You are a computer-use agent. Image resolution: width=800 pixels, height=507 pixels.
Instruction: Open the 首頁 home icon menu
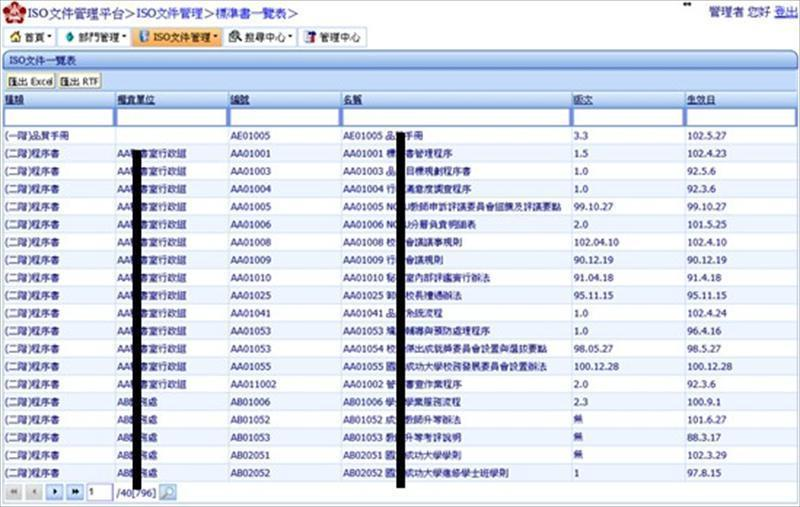coord(31,37)
